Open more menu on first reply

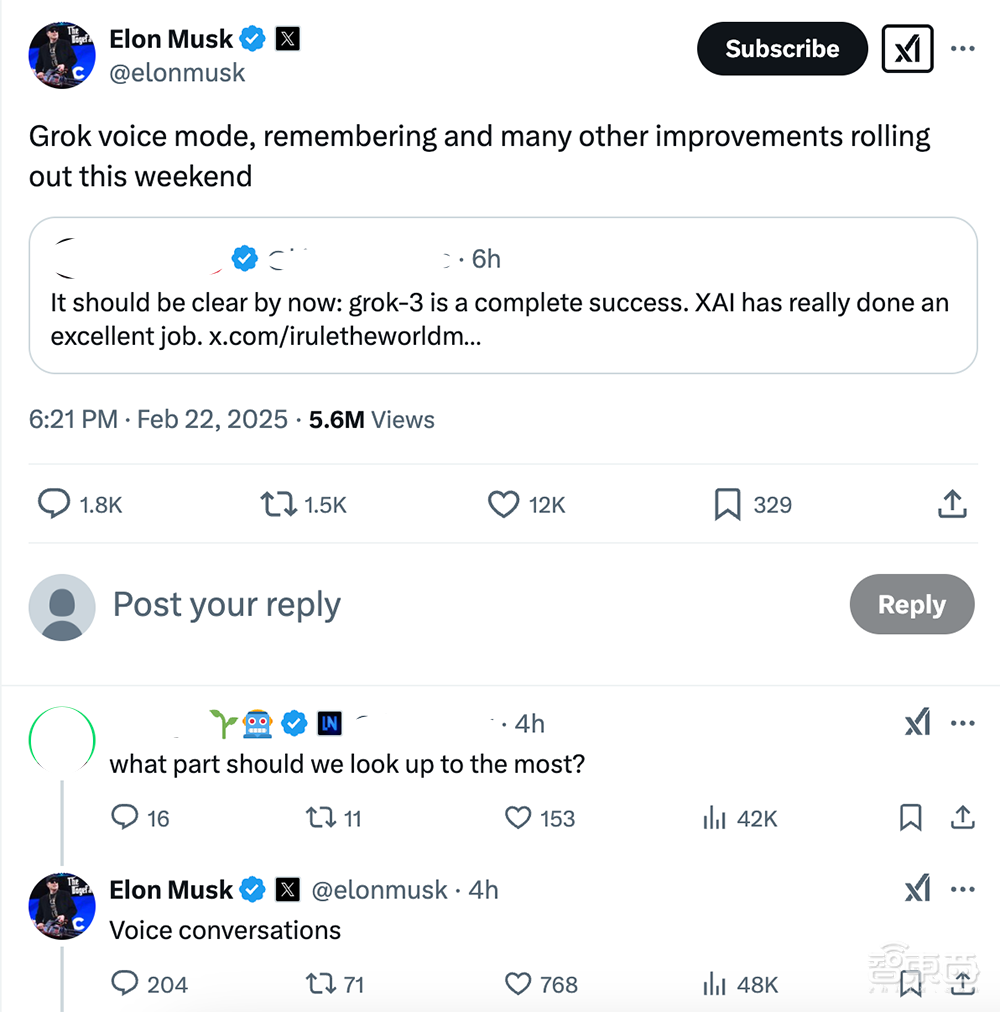(x=962, y=723)
